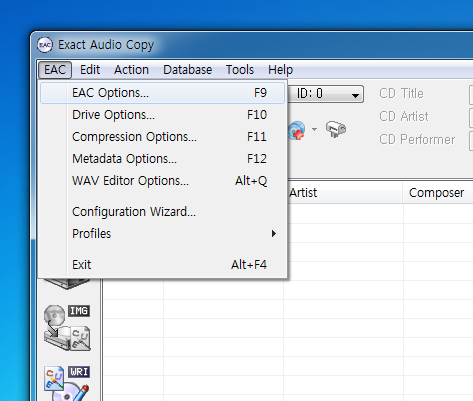The width and height of the screenshot is (473, 401).
Task: Open the Help menu
Action: (280, 70)
